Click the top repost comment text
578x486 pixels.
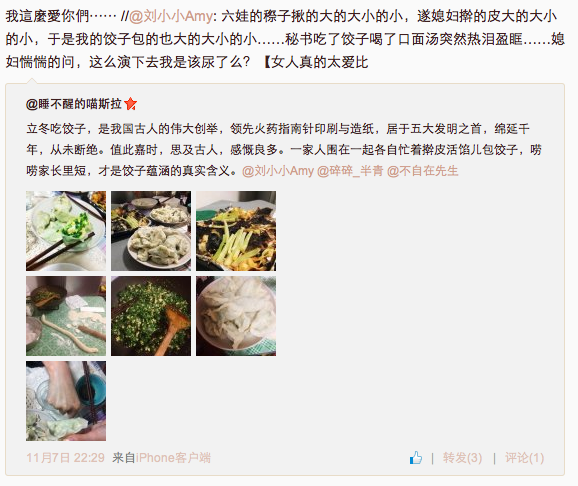point(285,39)
